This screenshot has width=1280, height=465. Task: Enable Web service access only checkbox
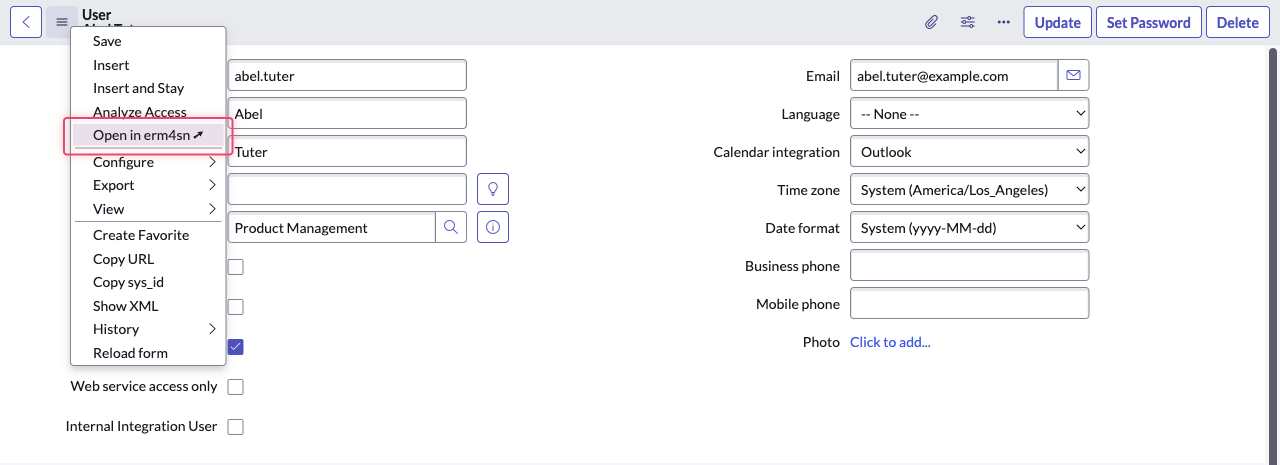tap(236, 387)
